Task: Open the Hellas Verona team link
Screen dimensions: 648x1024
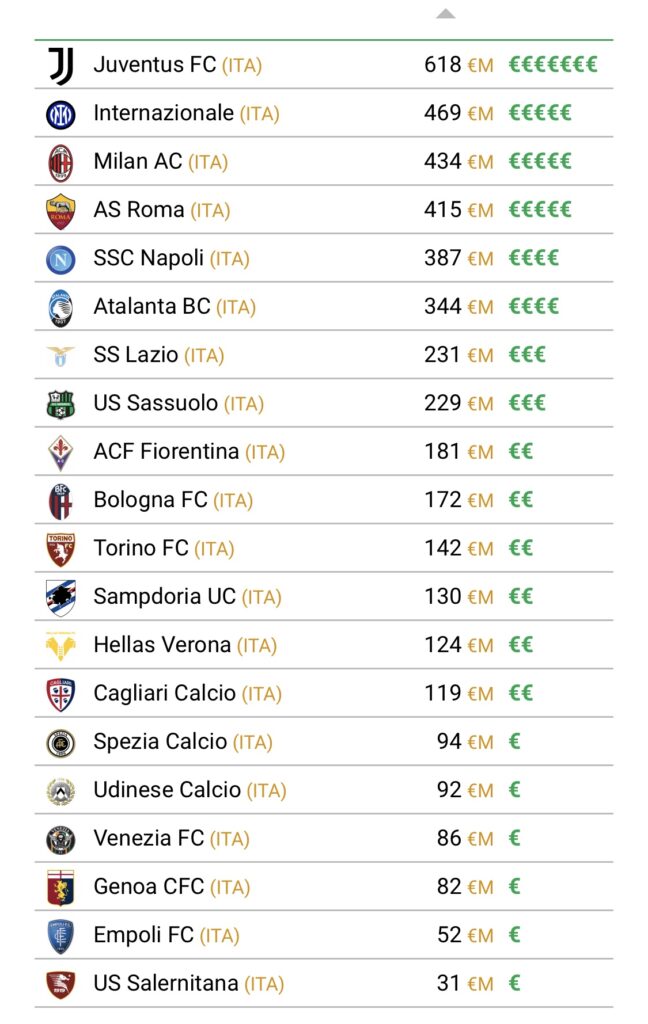Action: click(162, 645)
